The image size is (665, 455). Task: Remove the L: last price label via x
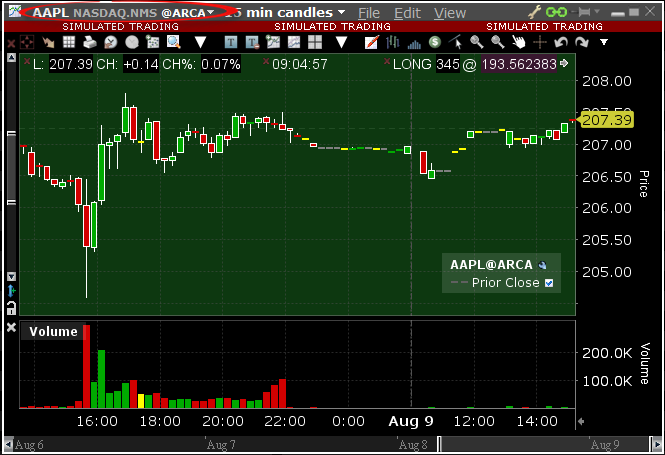point(27,61)
